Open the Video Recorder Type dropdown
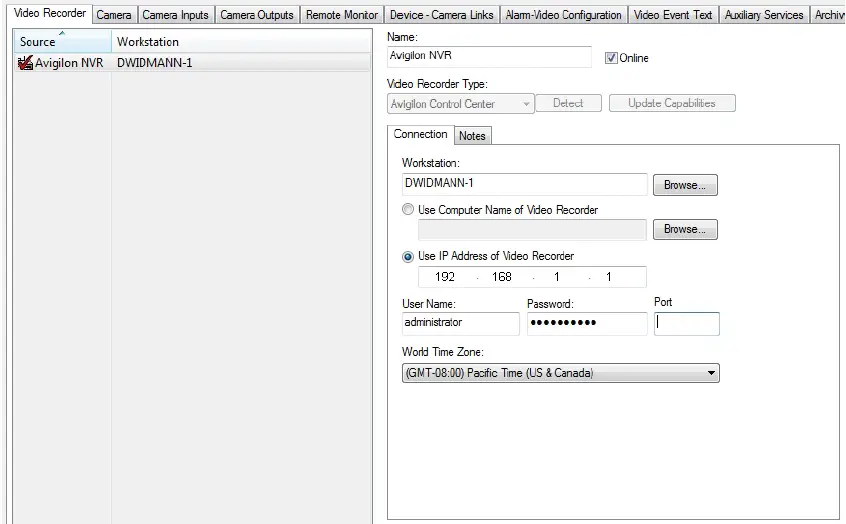Viewport: 846px width, 524px height. point(461,104)
